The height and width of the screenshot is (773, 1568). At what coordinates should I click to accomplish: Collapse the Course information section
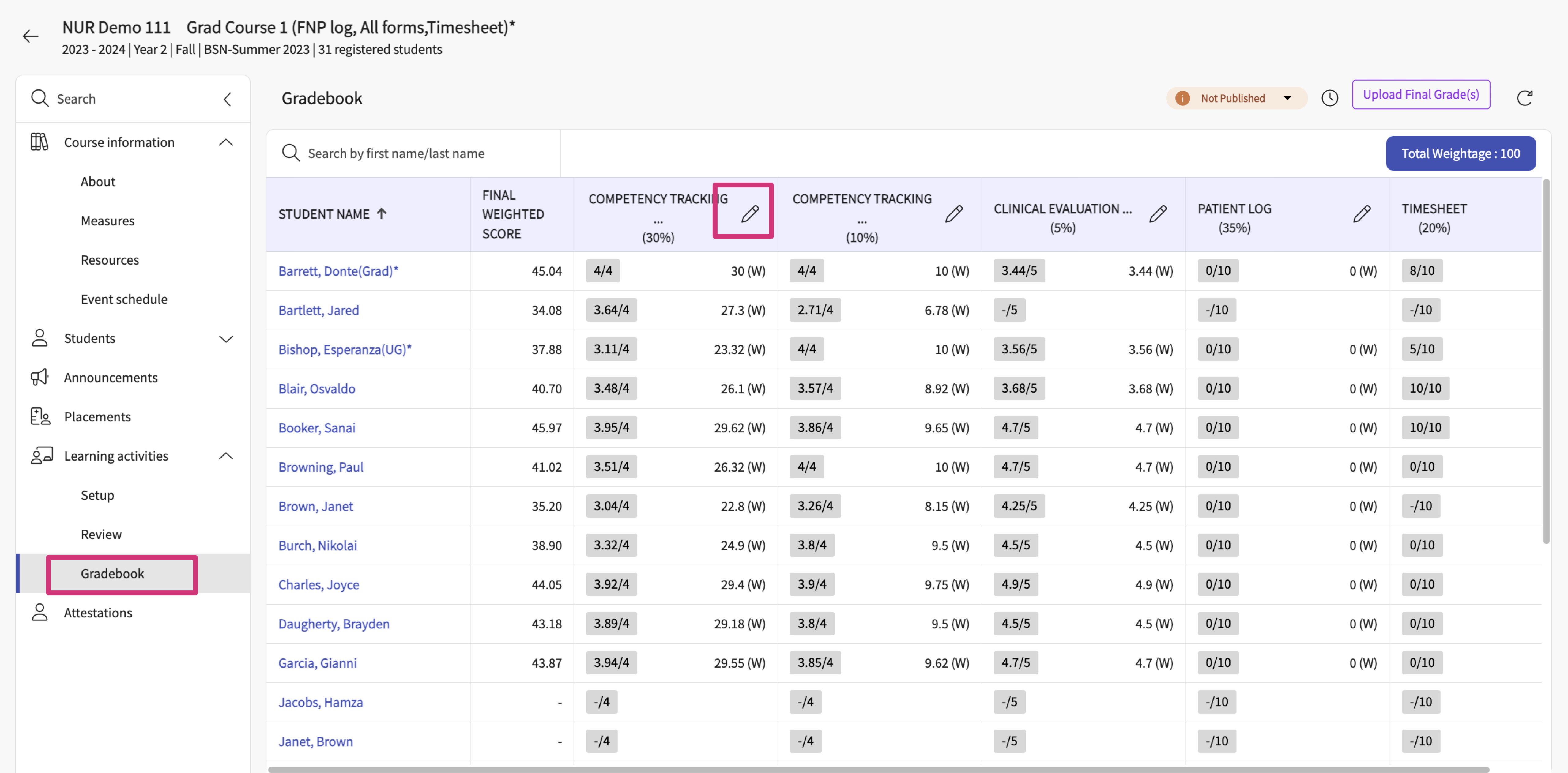pos(226,142)
